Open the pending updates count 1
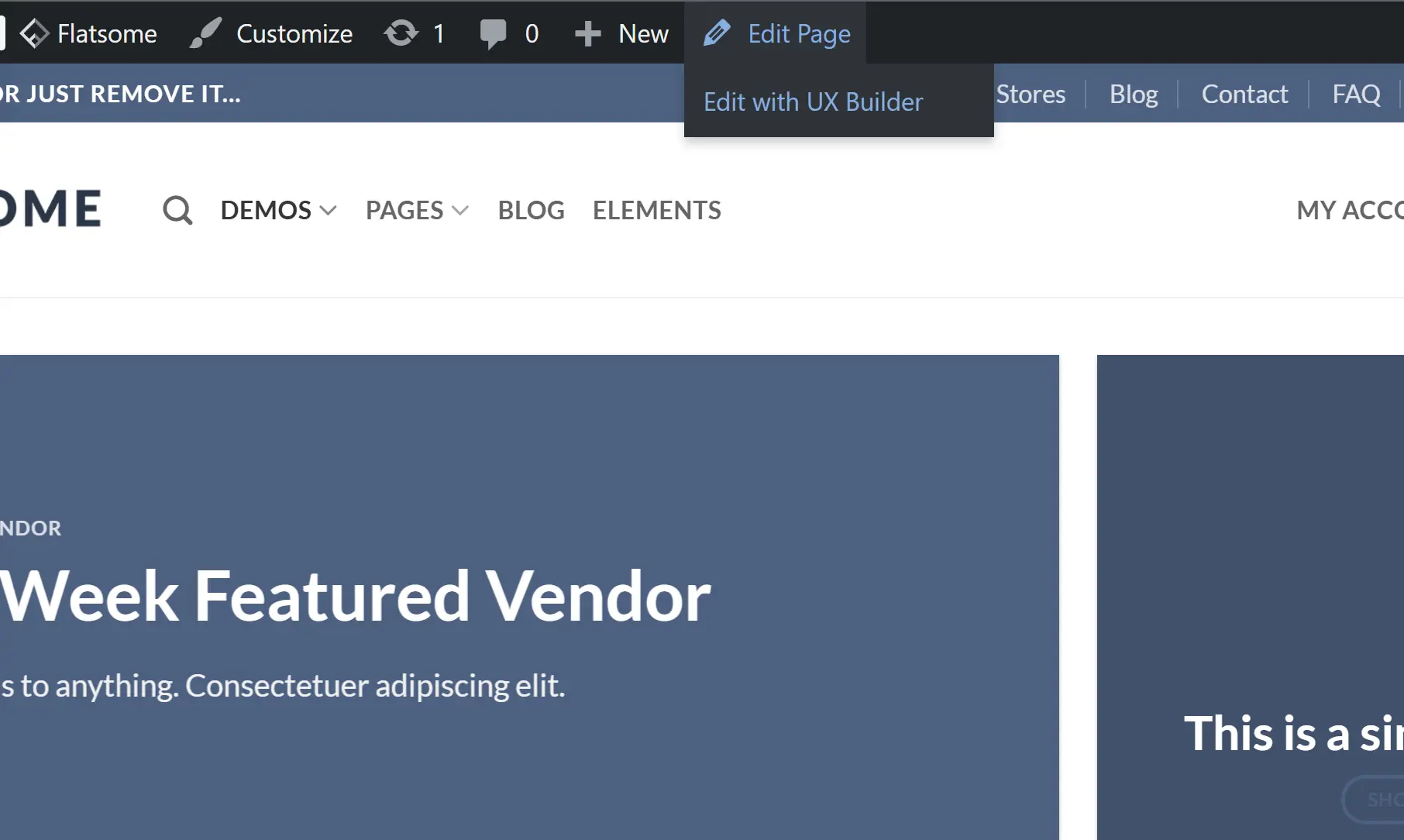 click(439, 33)
